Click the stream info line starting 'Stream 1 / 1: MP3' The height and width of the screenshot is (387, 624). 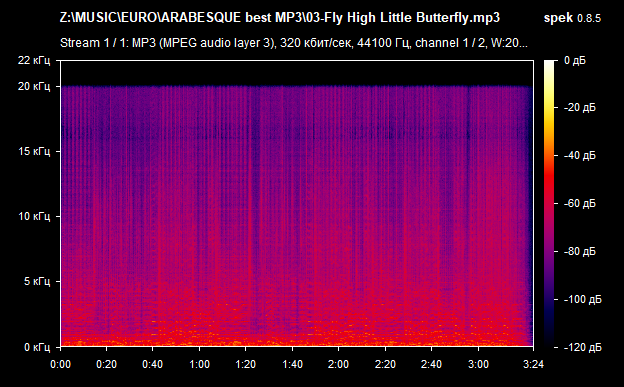(x=294, y=43)
